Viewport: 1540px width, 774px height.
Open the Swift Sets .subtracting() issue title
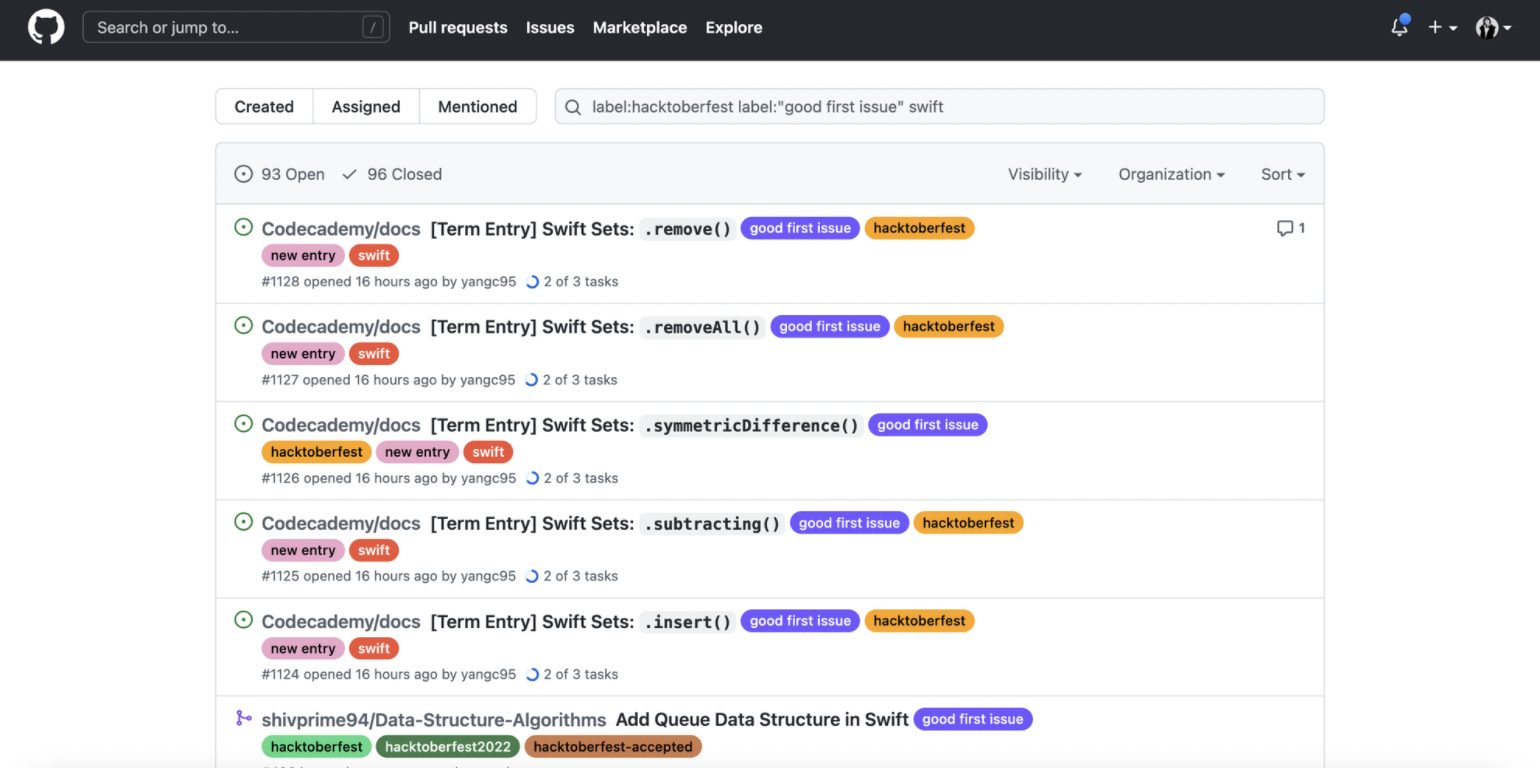tap(608, 523)
